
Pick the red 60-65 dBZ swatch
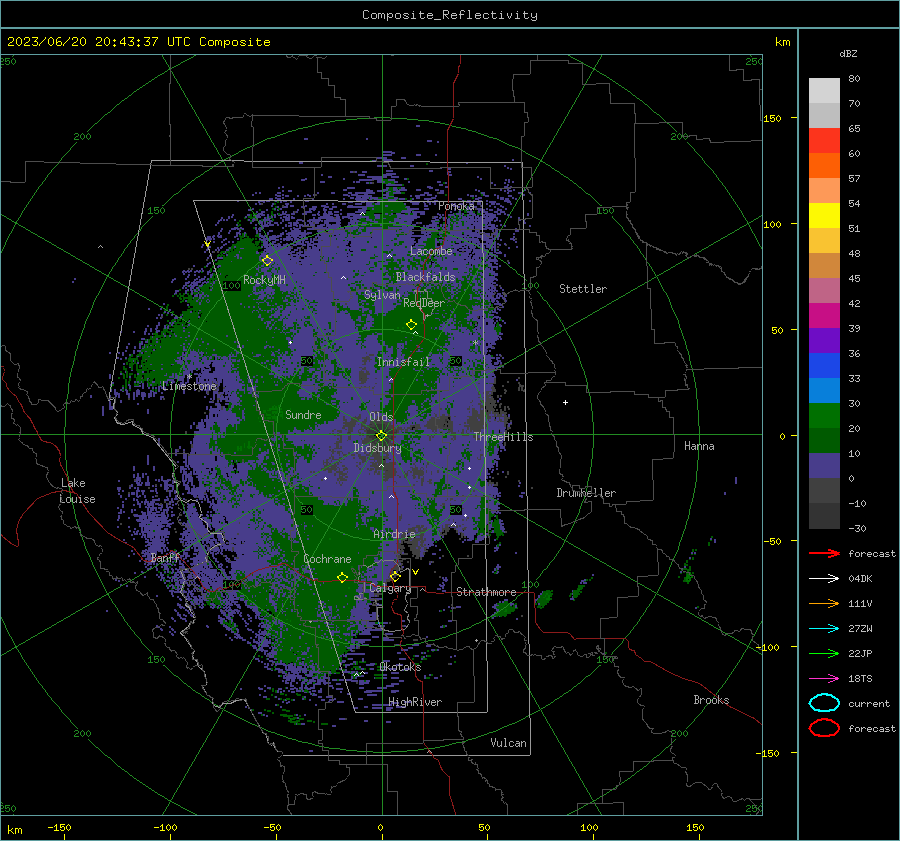click(824, 141)
